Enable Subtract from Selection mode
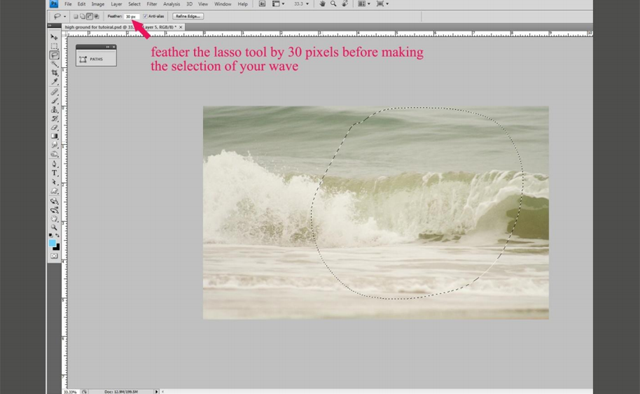This screenshot has width=640, height=394. [89, 16]
